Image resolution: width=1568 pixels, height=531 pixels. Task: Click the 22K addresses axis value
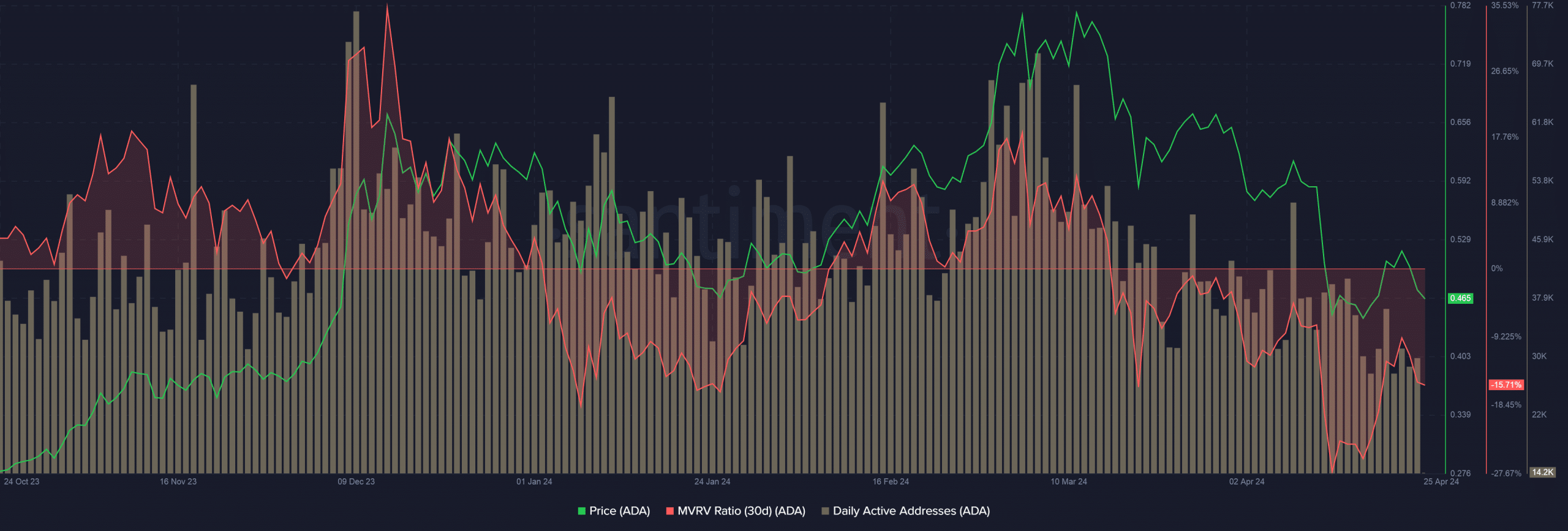pos(1539,415)
